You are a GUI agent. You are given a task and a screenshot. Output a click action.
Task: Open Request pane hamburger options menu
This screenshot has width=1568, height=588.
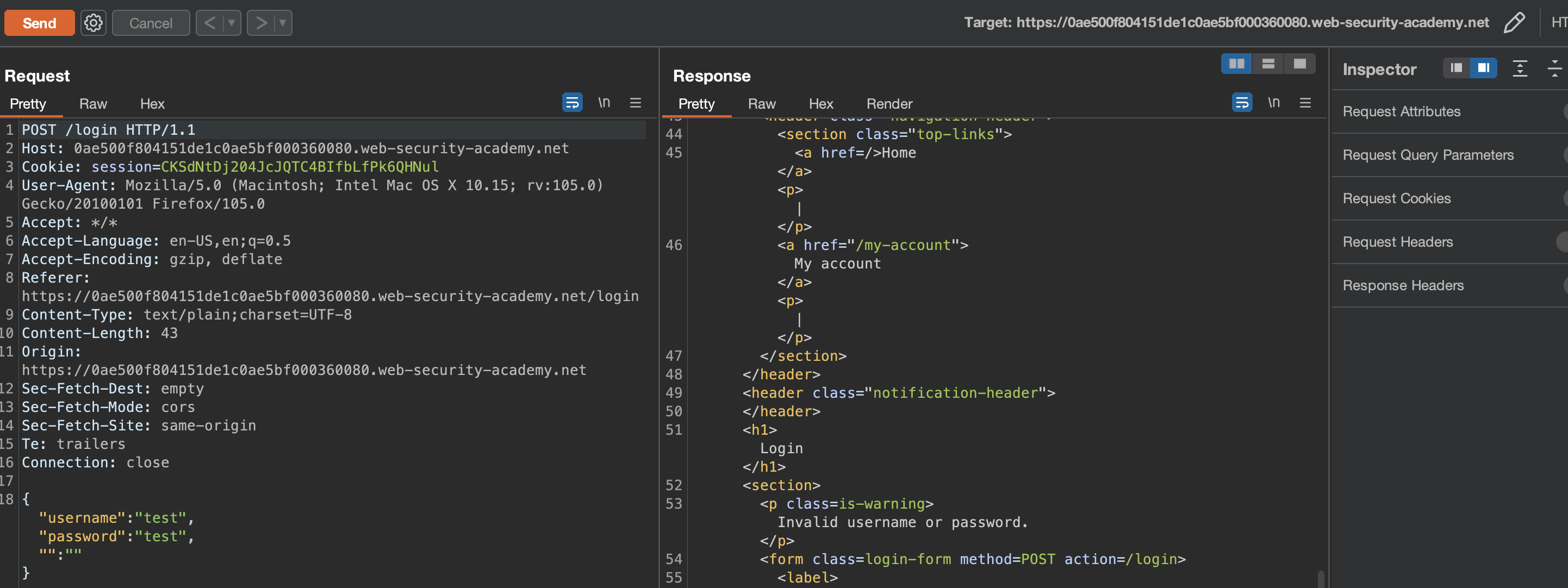tap(635, 102)
